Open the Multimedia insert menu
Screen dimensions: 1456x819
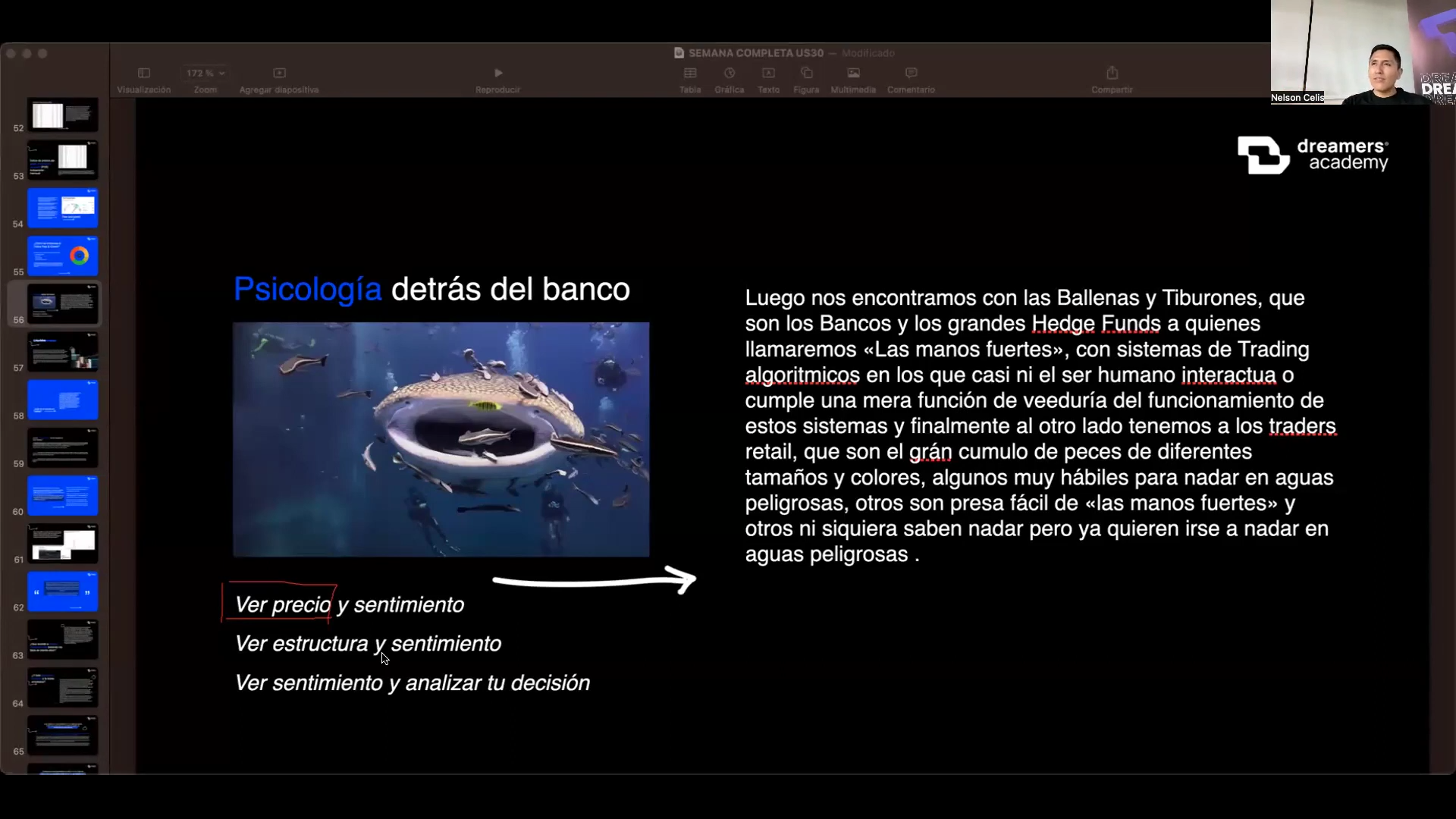tap(853, 74)
